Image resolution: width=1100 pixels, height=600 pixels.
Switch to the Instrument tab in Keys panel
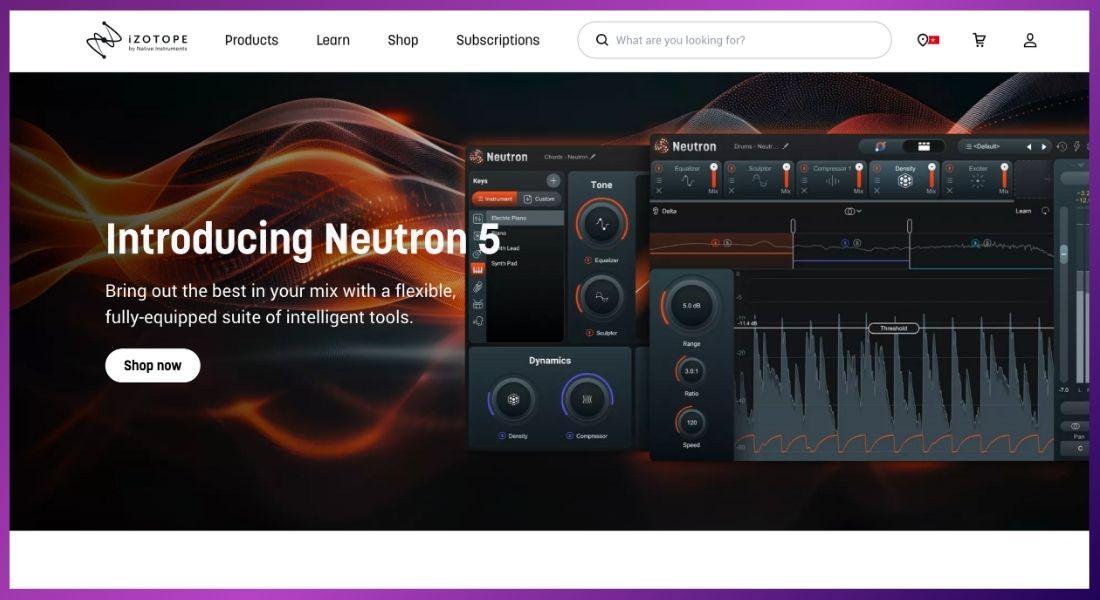point(495,199)
